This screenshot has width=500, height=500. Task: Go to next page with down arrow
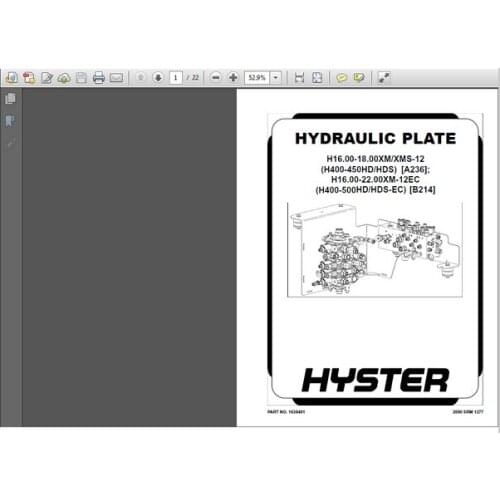(158, 78)
